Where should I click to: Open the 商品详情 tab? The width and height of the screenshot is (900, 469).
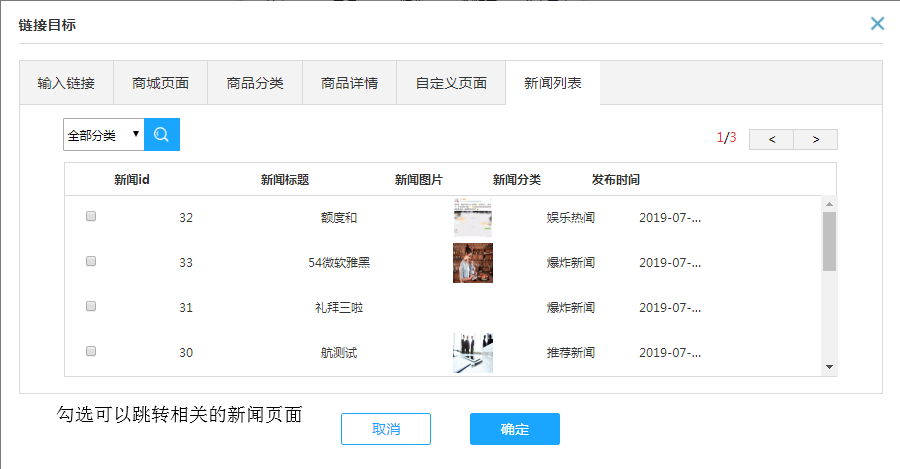(349, 83)
